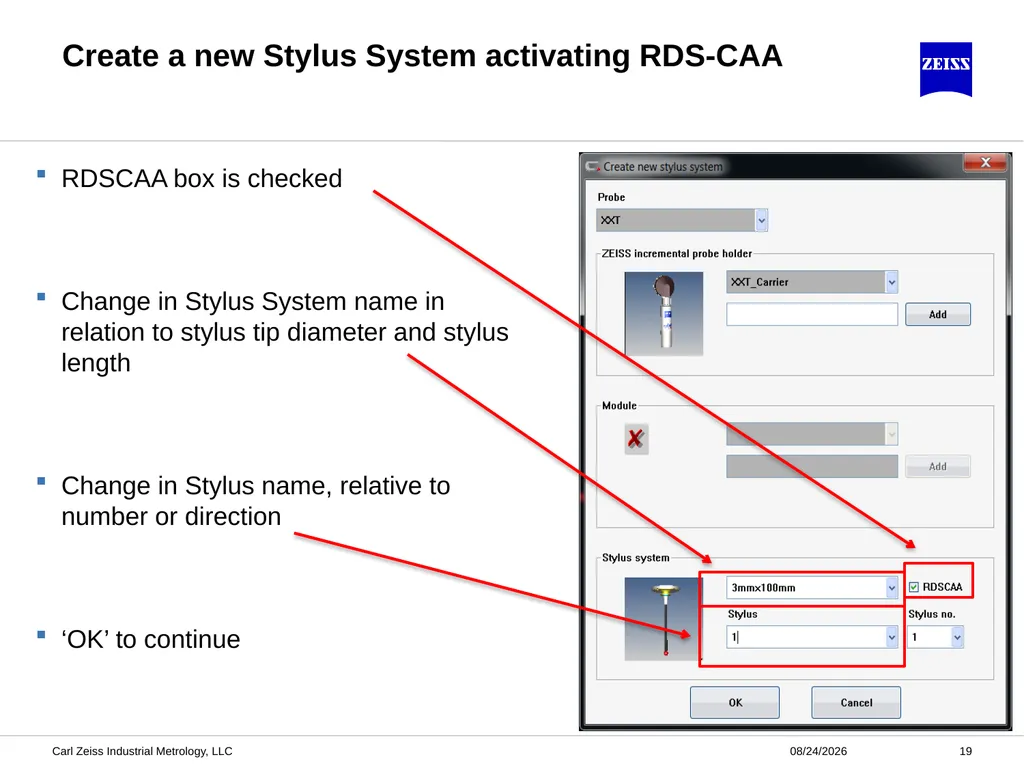Image resolution: width=1024 pixels, height=768 pixels.
Task: Click the date 08/24/2026 in footer
Action: click(818, 751)
